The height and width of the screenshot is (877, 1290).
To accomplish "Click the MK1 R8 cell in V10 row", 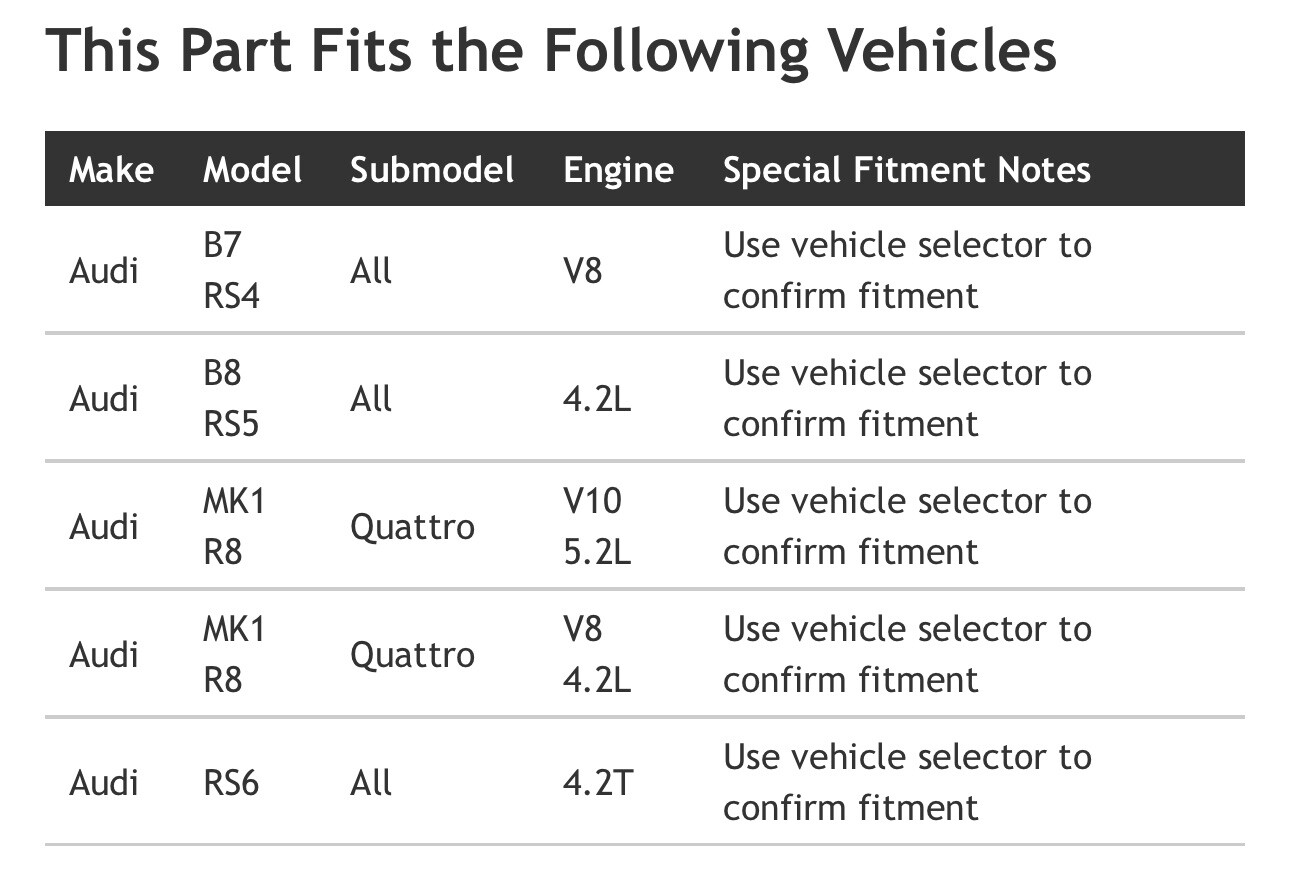I will coord(234,526).
